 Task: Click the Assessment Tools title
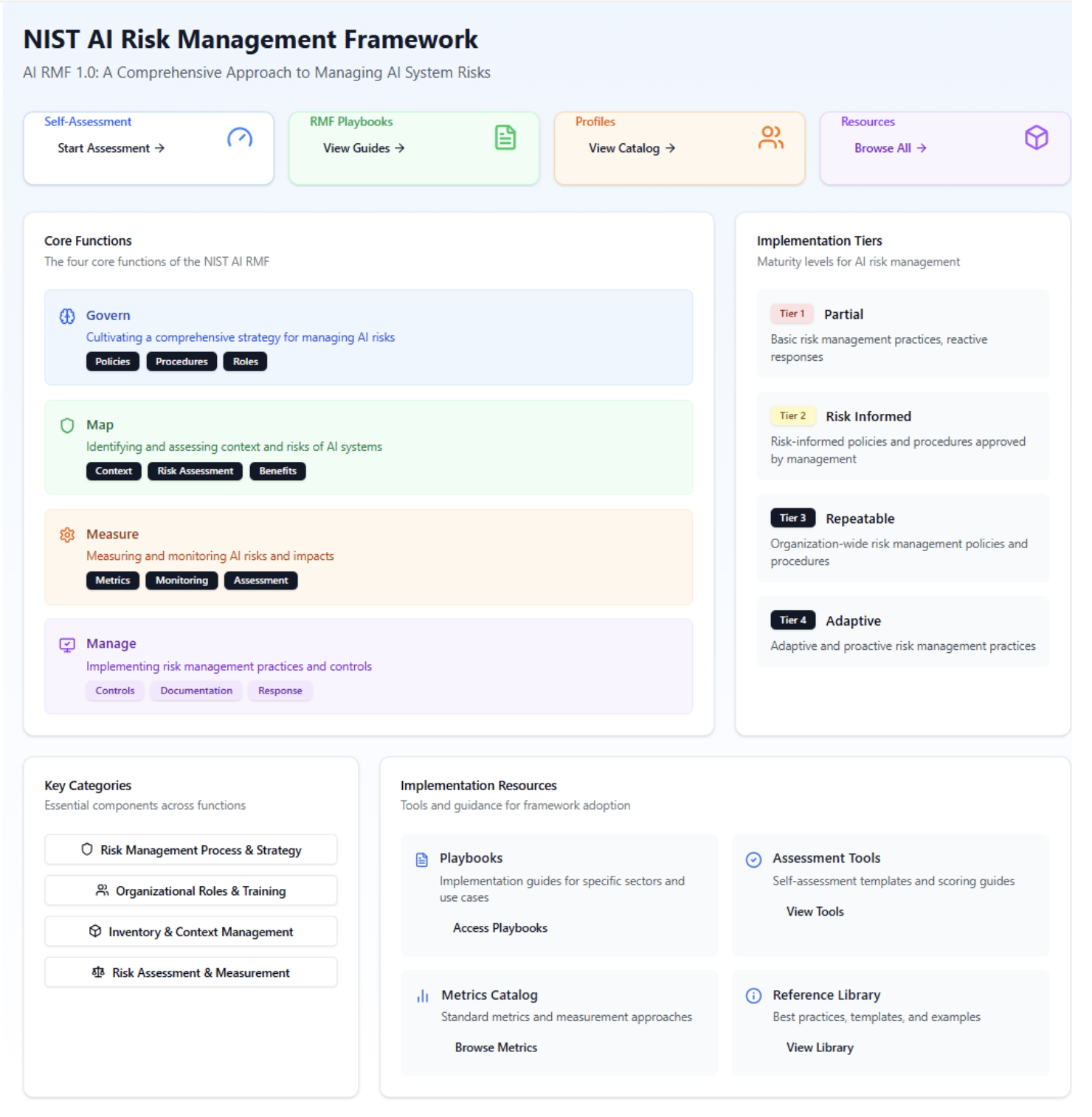coord(826,859)
